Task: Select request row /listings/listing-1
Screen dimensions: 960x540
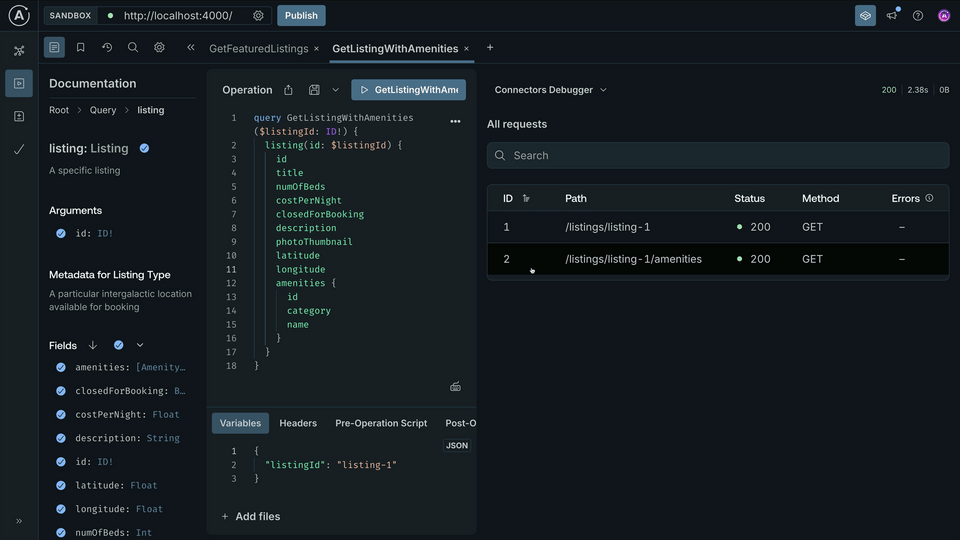Action: tap(718, 227)
